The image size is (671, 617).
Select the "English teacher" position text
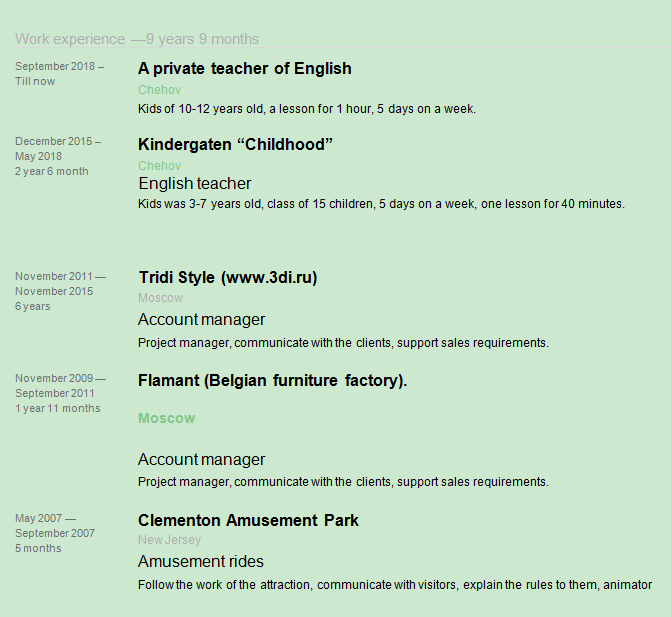[195, 184]
